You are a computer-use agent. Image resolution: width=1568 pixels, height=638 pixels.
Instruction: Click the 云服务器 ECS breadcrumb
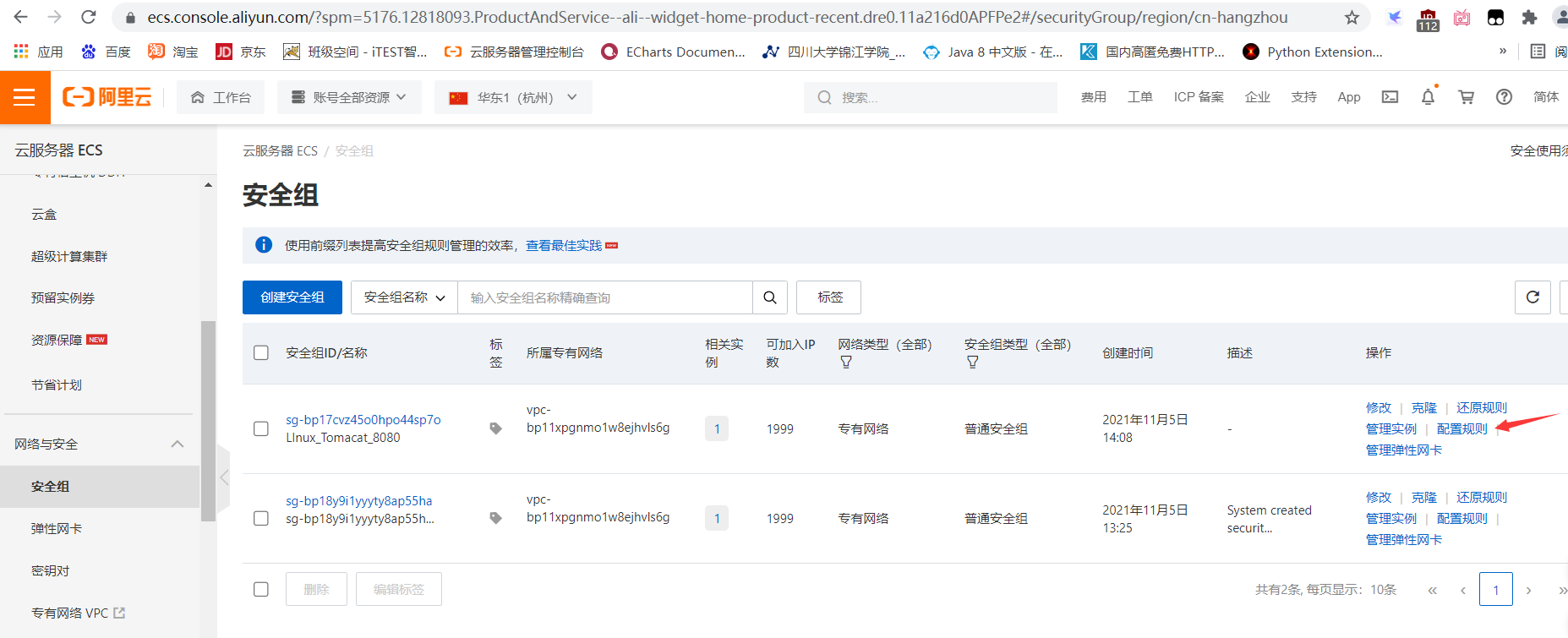280,150
